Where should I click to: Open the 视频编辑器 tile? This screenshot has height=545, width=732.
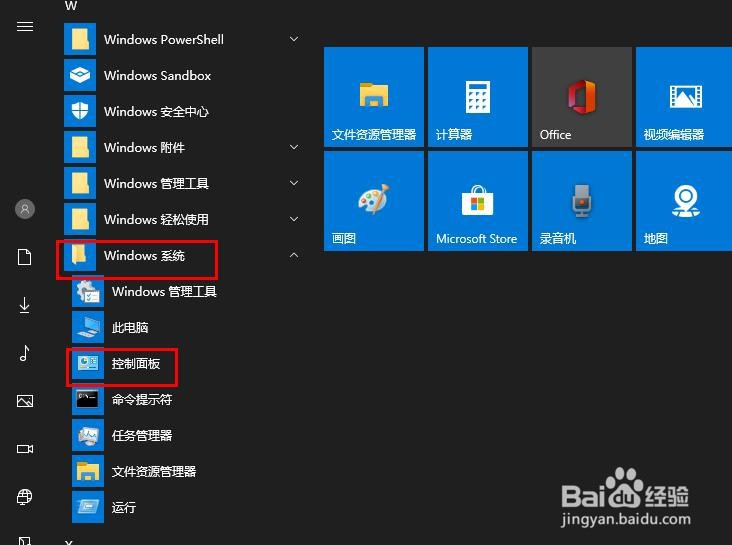pos(684,97)
